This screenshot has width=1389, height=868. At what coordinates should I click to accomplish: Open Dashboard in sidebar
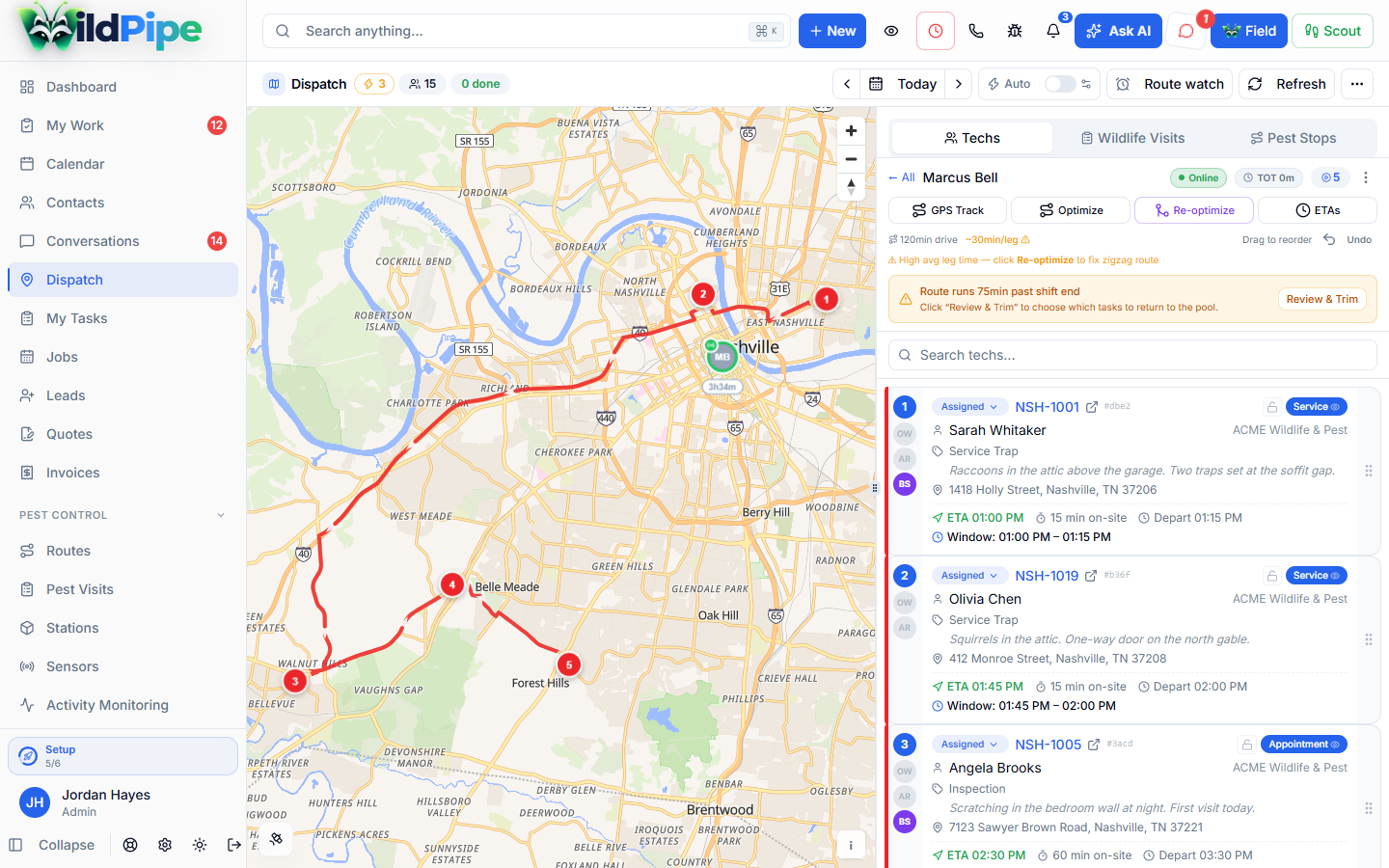[x=123, y=87]
